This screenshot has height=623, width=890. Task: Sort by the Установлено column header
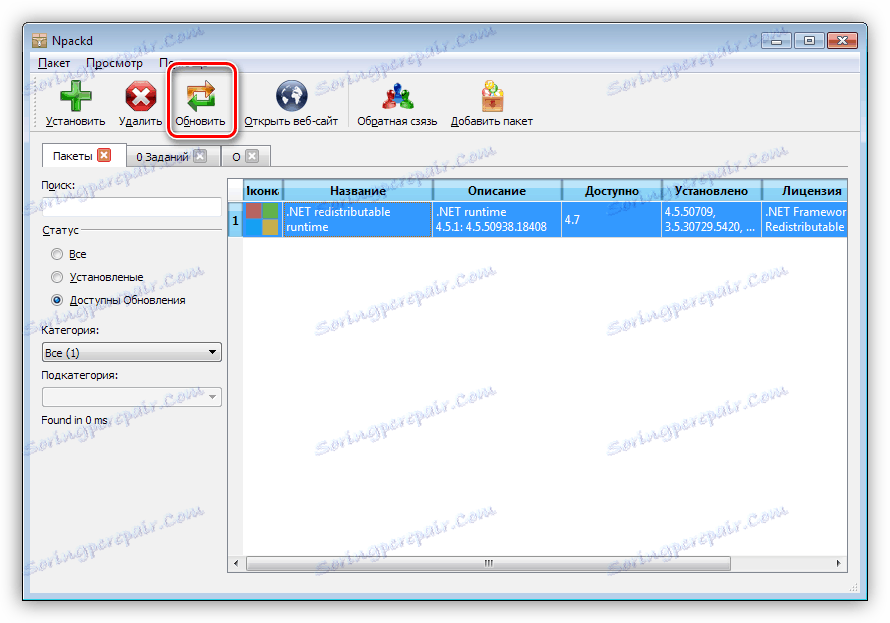click(x=712, y=191)
